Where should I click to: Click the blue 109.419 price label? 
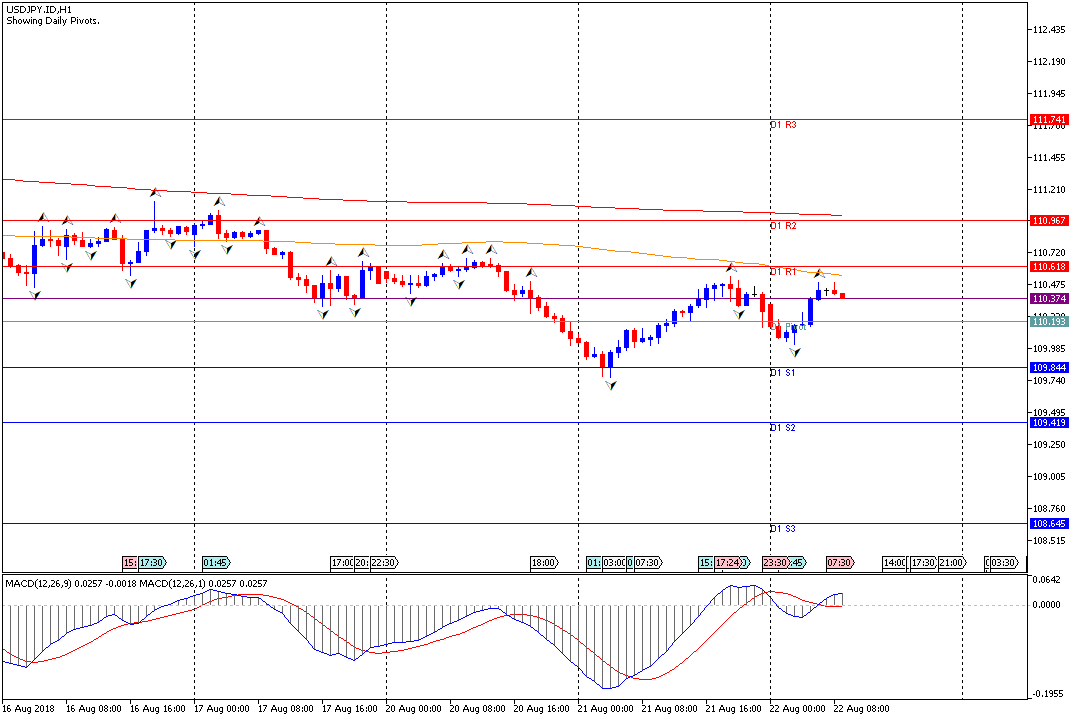coord(1049,423)
